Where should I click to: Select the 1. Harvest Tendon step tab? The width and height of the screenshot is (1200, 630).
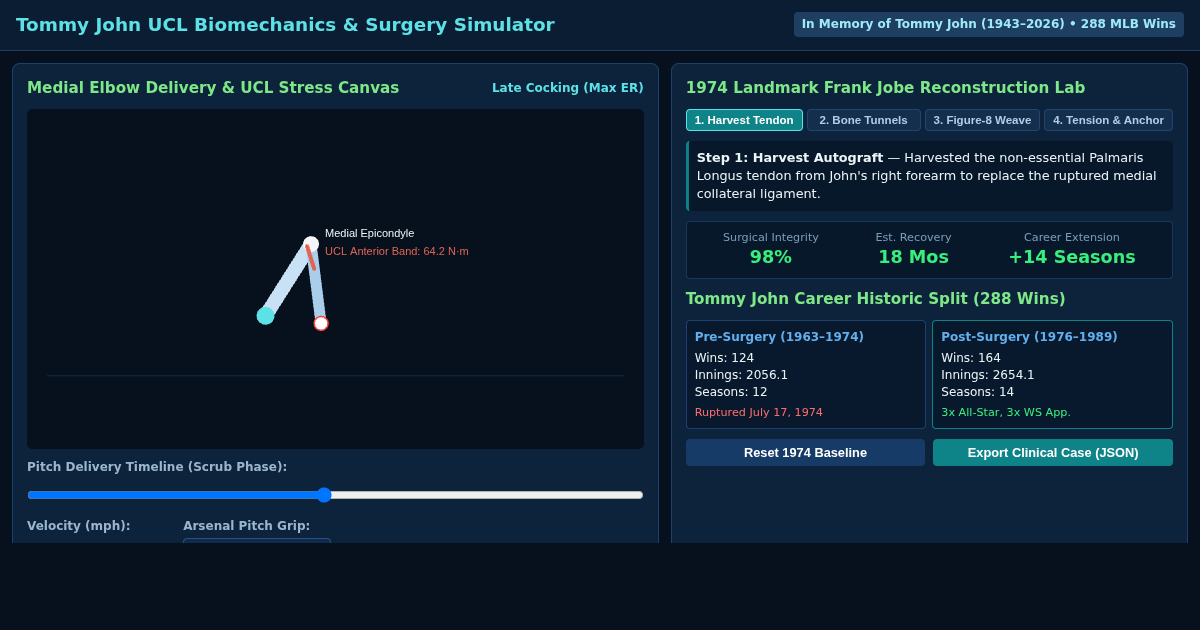744,120
